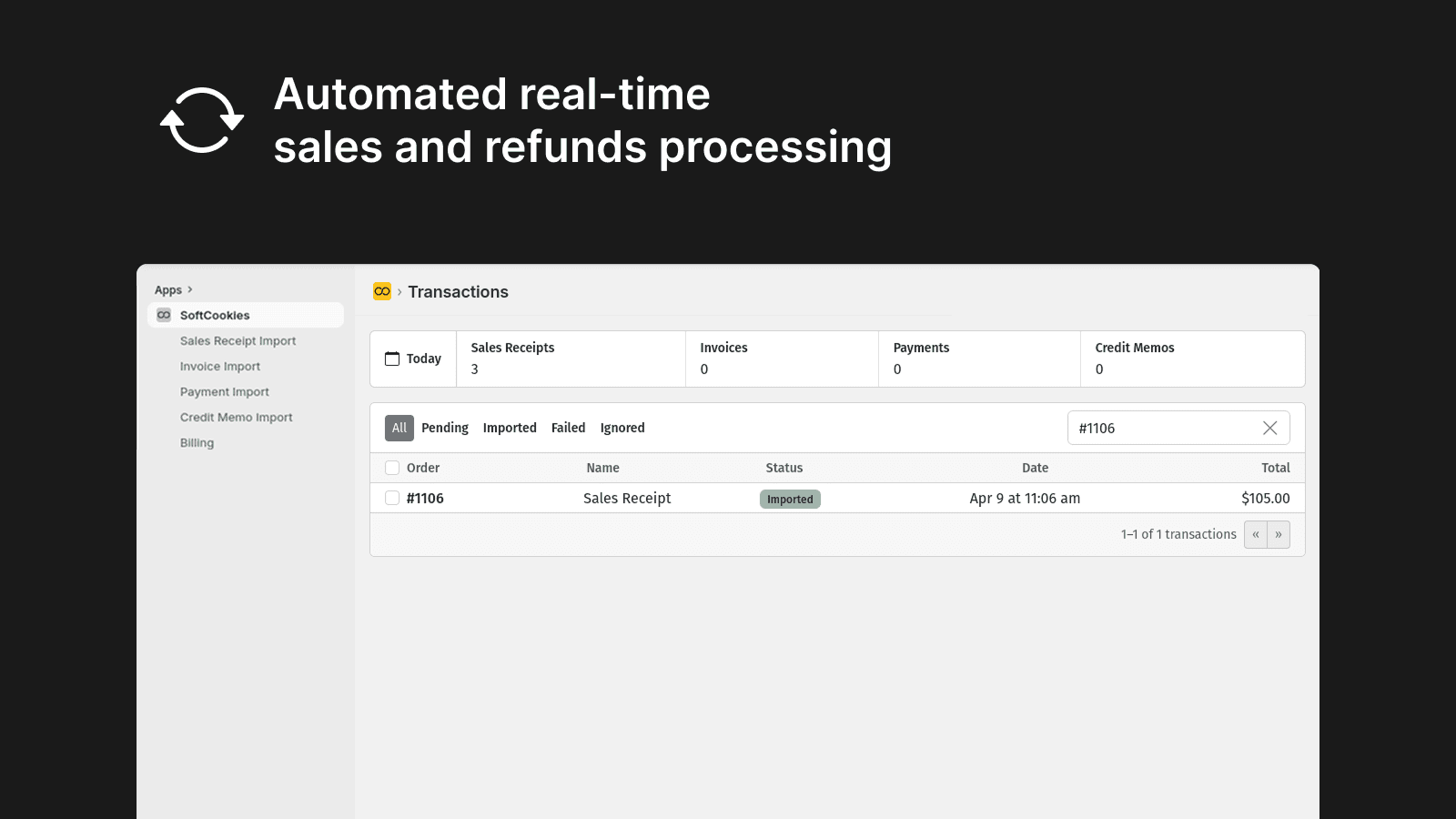Go to previous page of transactions
1456x819 pixels.
point(1256,534)
